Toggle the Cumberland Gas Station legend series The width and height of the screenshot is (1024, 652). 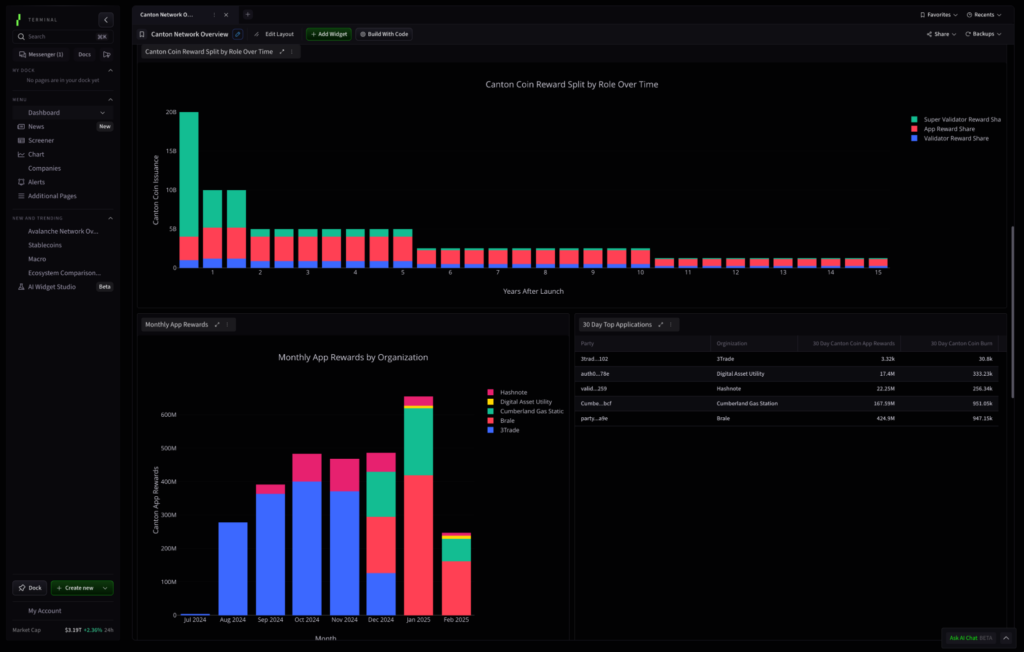(x=525, y=412)
